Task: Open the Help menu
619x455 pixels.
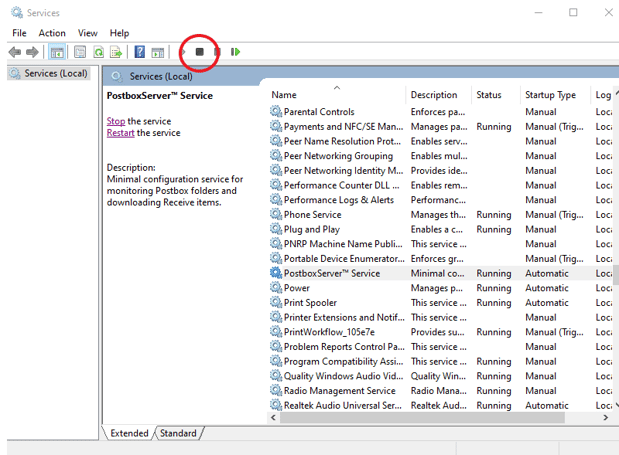Action: [120, 33]
